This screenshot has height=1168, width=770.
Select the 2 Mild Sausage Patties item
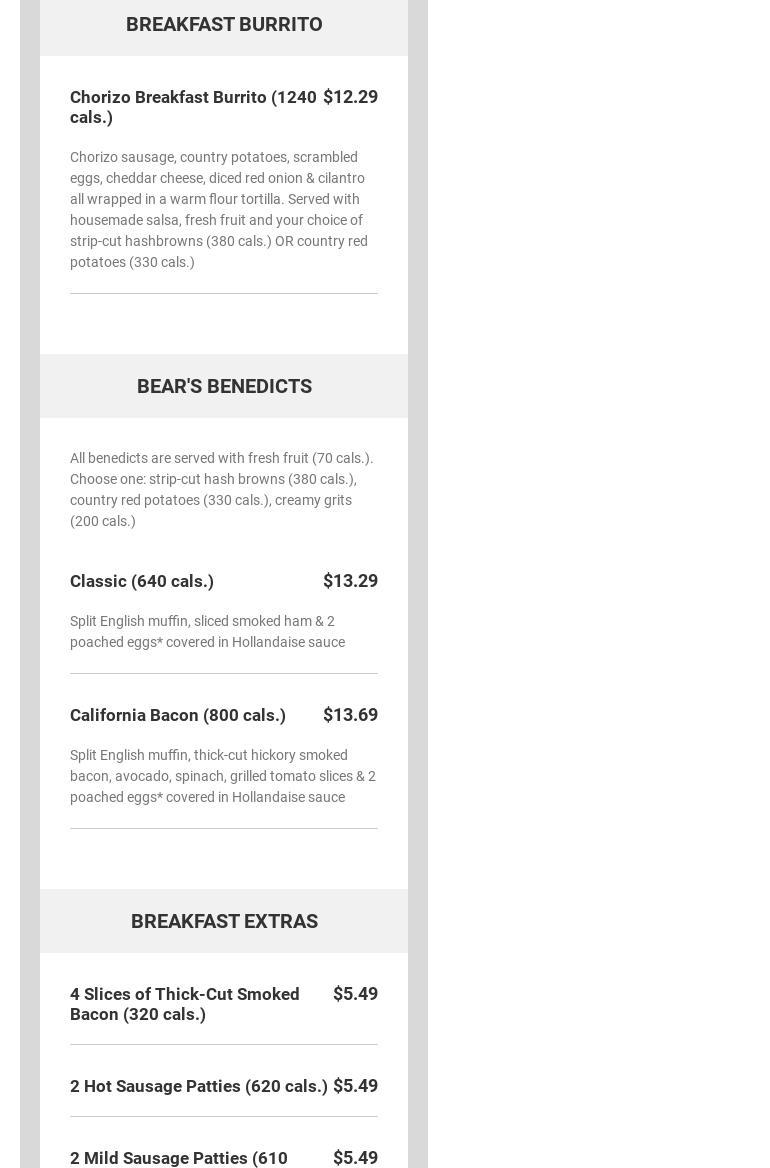click(179, 1158)
